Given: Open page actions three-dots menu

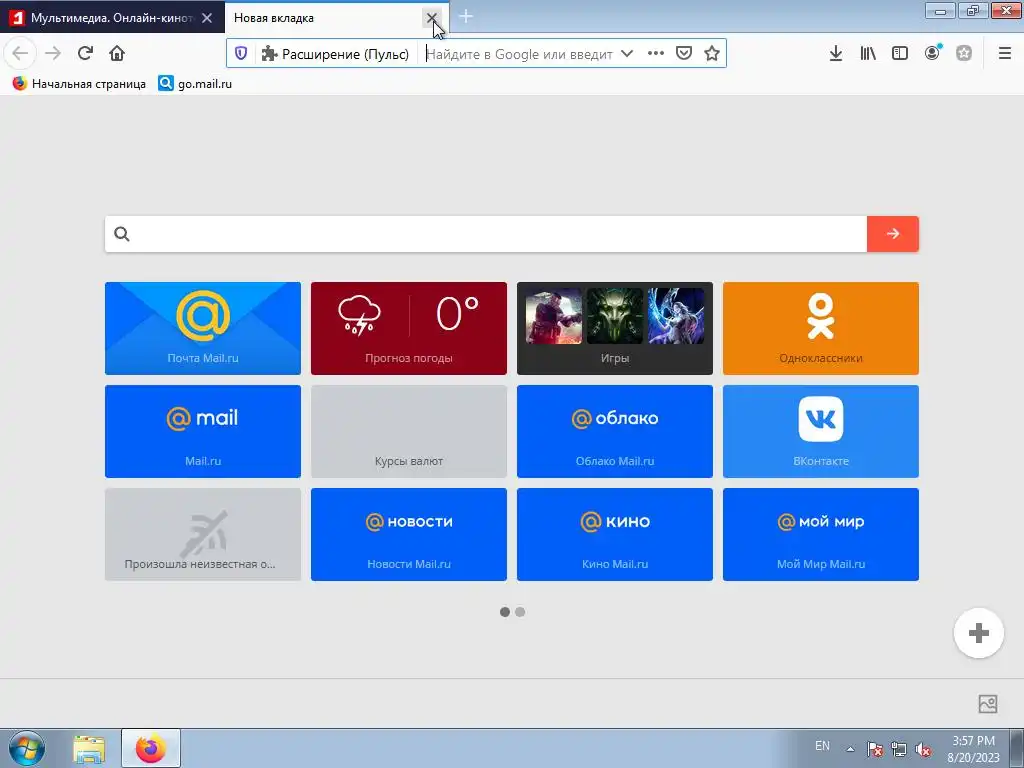Looking at the screenshot, I should click(656, 54).
